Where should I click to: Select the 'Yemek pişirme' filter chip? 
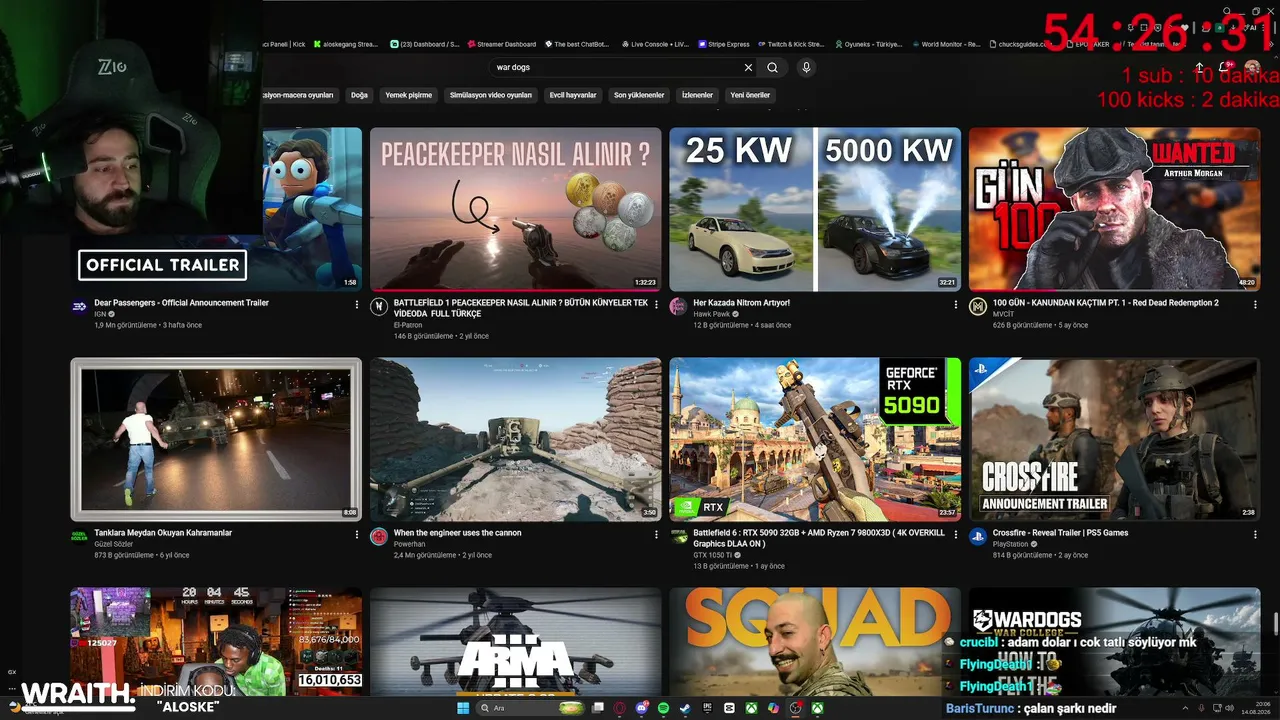point(409,95)
